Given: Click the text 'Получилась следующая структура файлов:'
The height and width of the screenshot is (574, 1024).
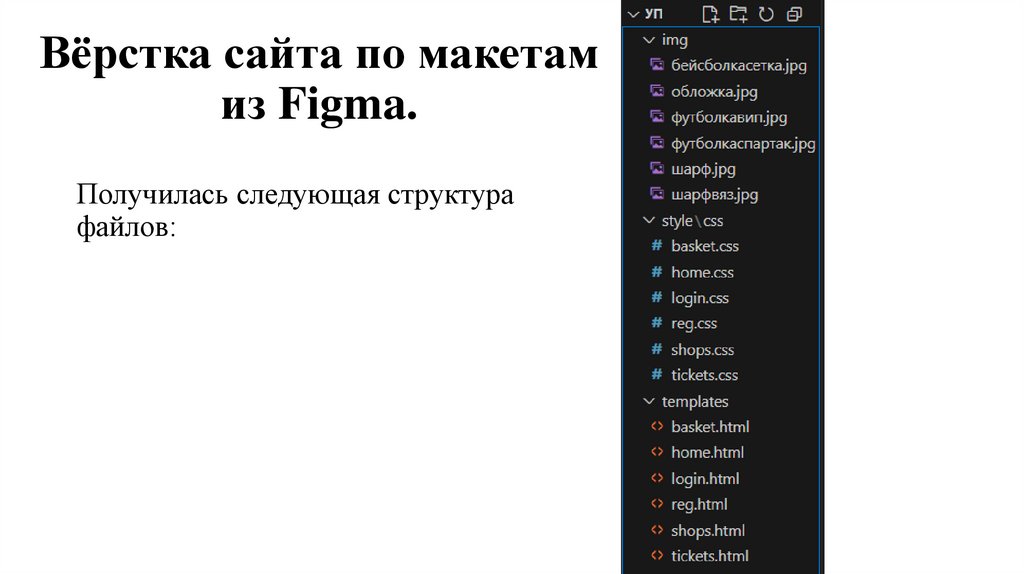Looking at the screenshot, I should click(295, 210).
